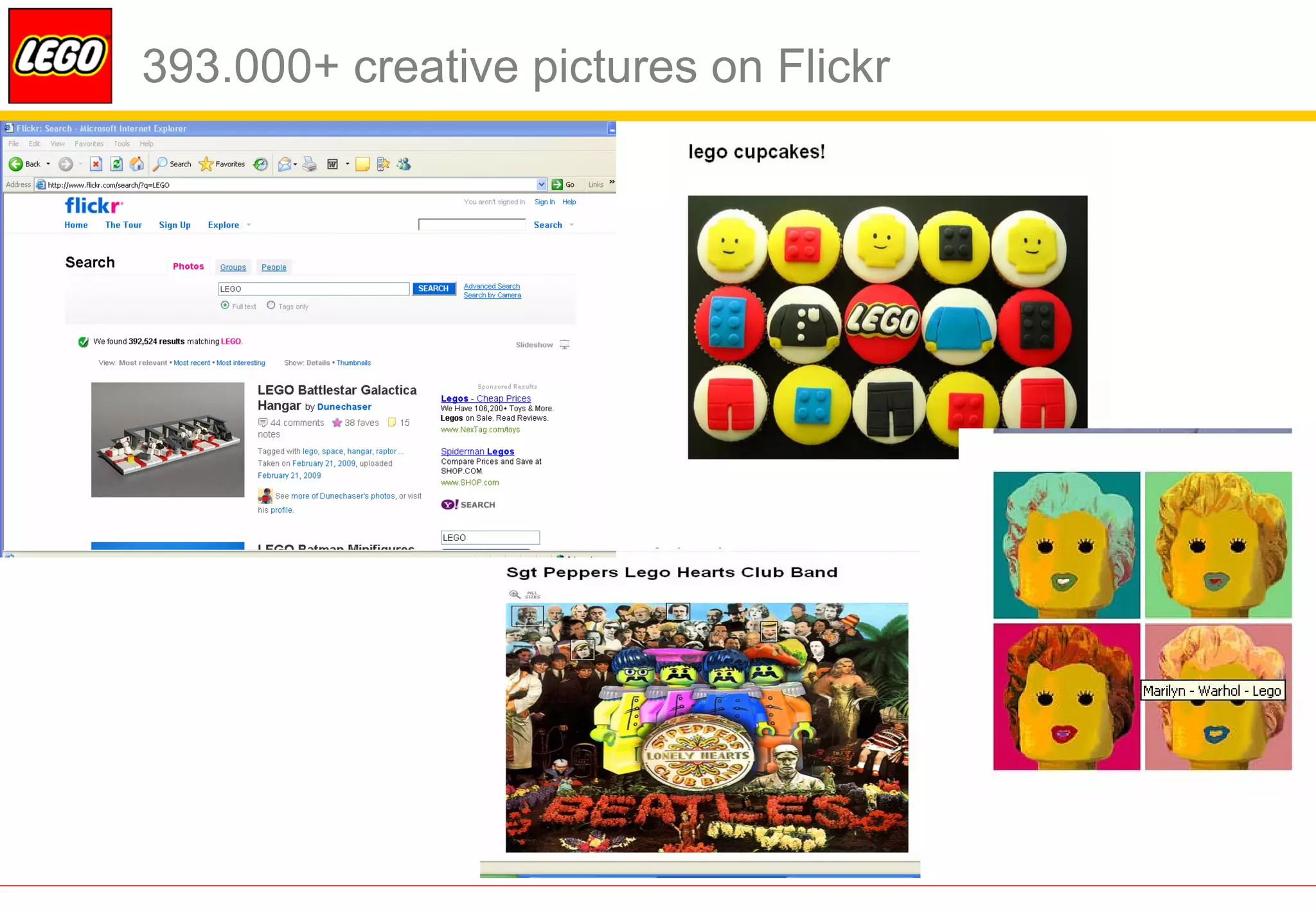1316x911 pixels.
Task: Sort results by Most interesting
Action: click(241, 363)
